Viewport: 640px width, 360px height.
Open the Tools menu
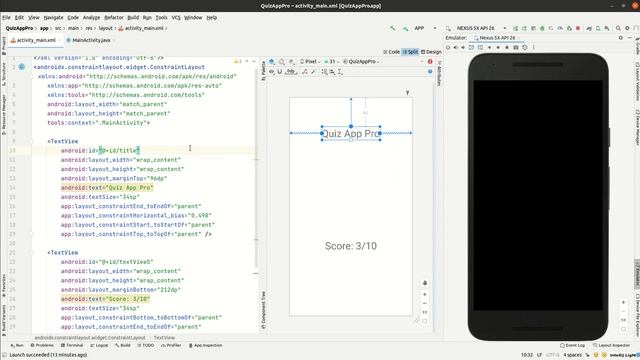pos(161,18)
